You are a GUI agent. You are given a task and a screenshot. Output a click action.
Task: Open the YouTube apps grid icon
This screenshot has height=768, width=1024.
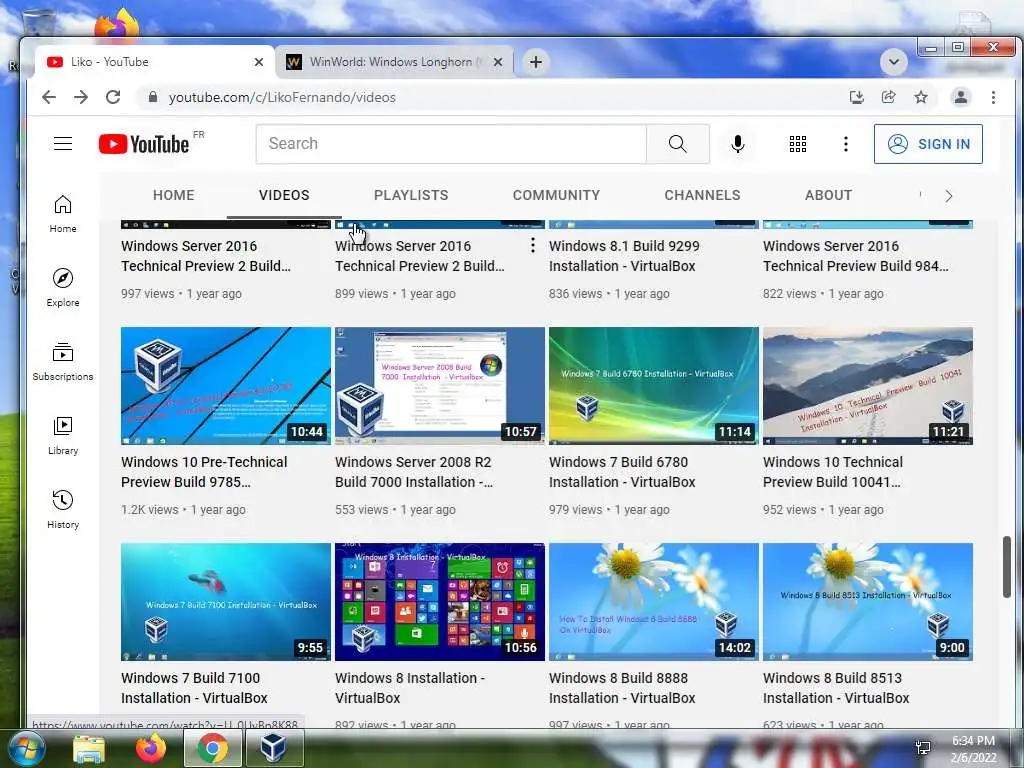pyautogui.click(x=797, y=144)
